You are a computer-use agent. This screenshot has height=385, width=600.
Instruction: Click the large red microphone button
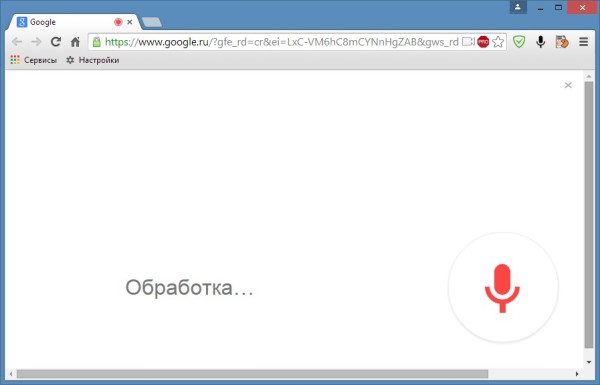(503, 287)
